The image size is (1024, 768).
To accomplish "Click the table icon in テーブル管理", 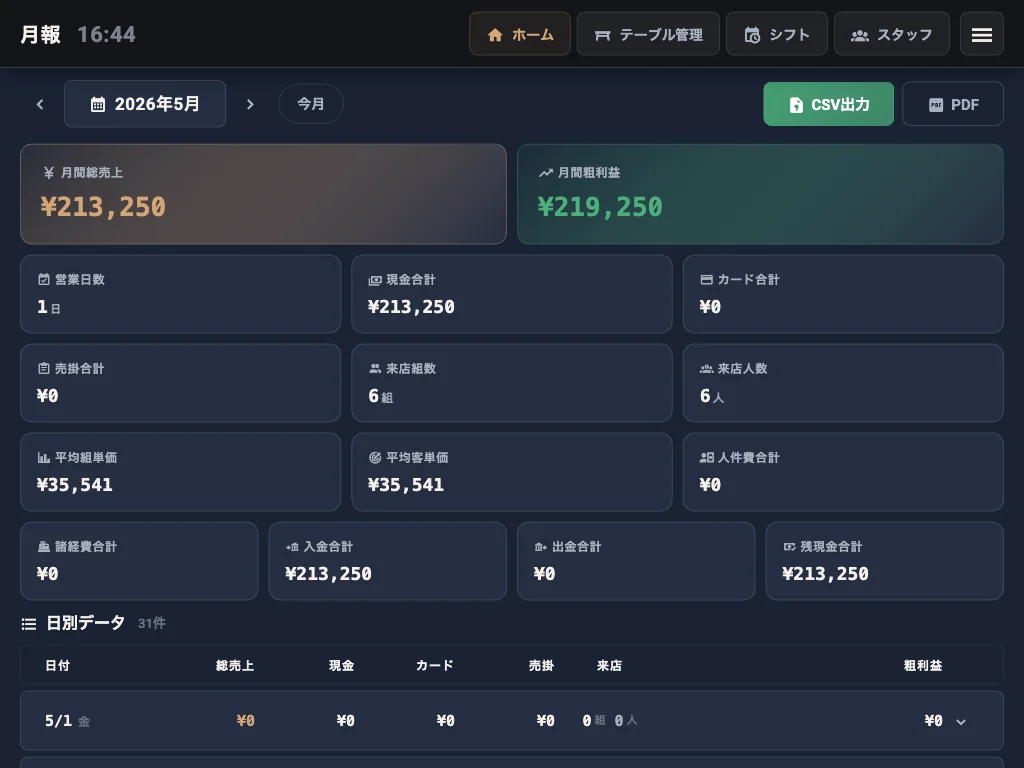I will coord(602,35).
